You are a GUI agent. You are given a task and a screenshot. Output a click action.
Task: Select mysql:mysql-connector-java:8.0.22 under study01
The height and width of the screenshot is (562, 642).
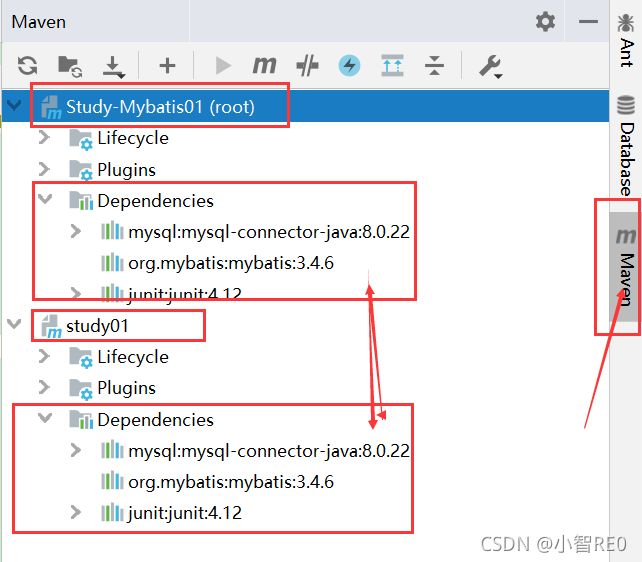pos(269,451)
